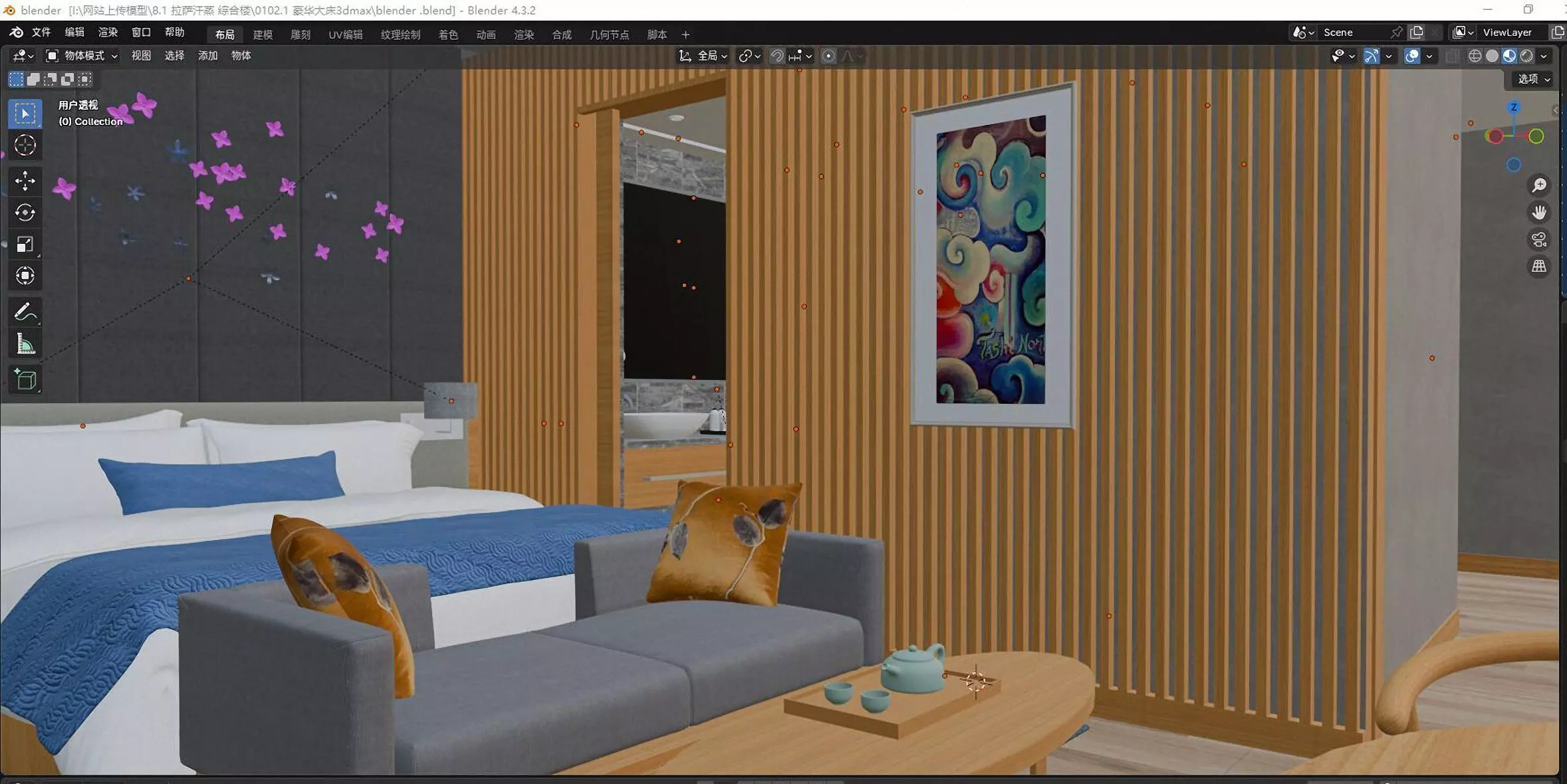
Task: Switch to Wireframe shading mode
Action: point(1475,56)
